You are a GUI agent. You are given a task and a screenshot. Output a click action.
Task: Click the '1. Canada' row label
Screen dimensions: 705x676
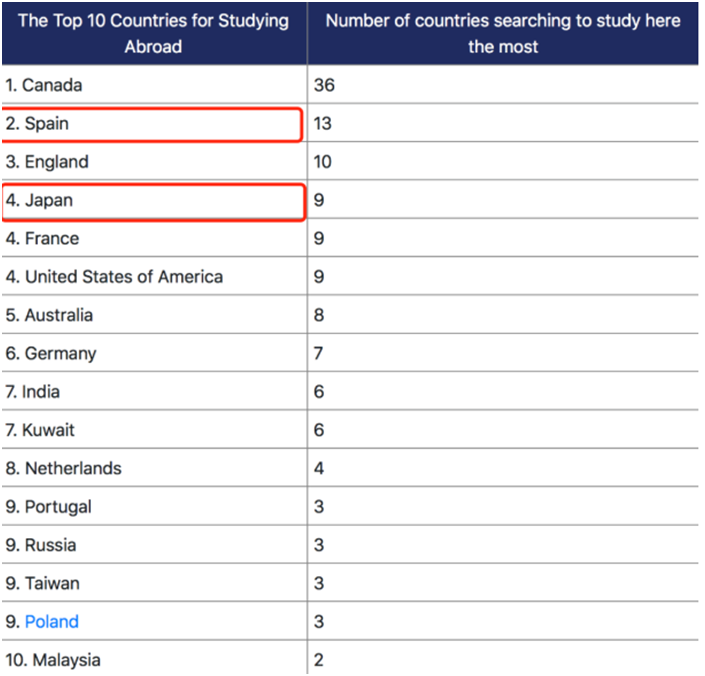point(44,86)
